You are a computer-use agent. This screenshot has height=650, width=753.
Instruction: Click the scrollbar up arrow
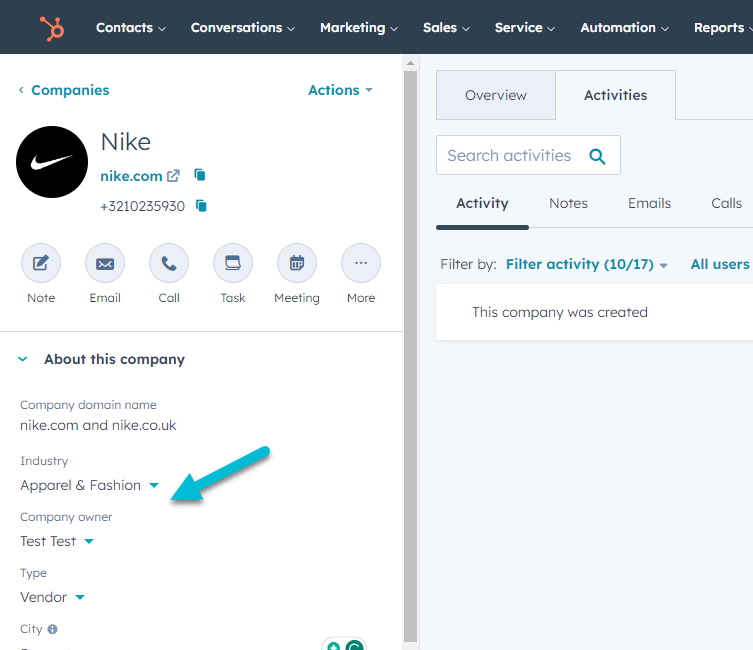(410, 63)
